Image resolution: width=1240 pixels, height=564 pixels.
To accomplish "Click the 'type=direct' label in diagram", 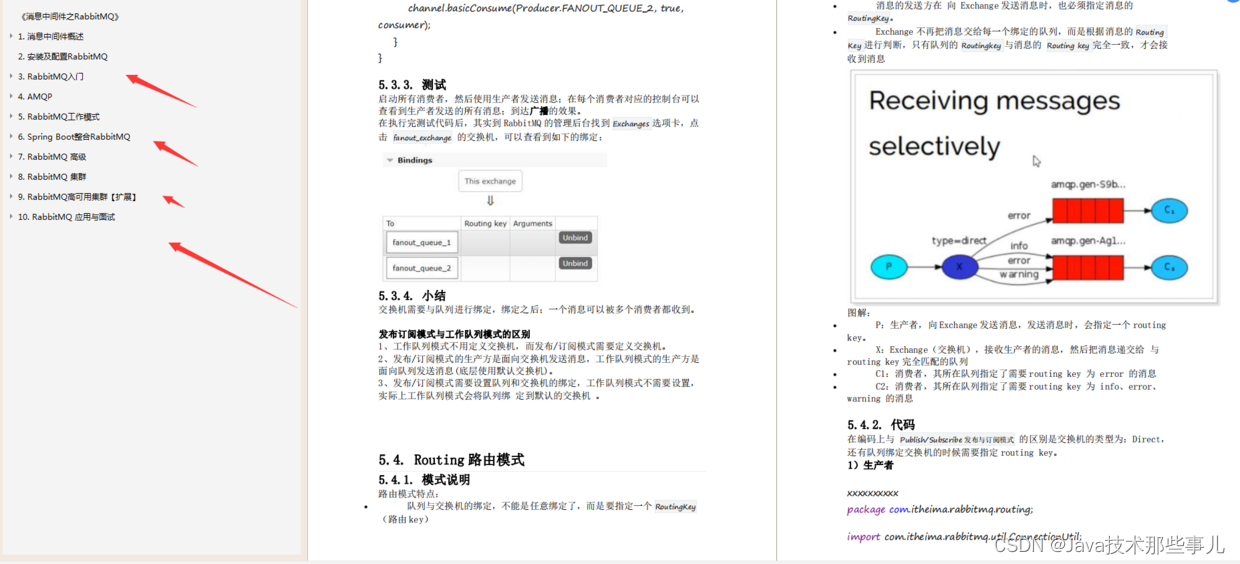I will tap(959, 241).
